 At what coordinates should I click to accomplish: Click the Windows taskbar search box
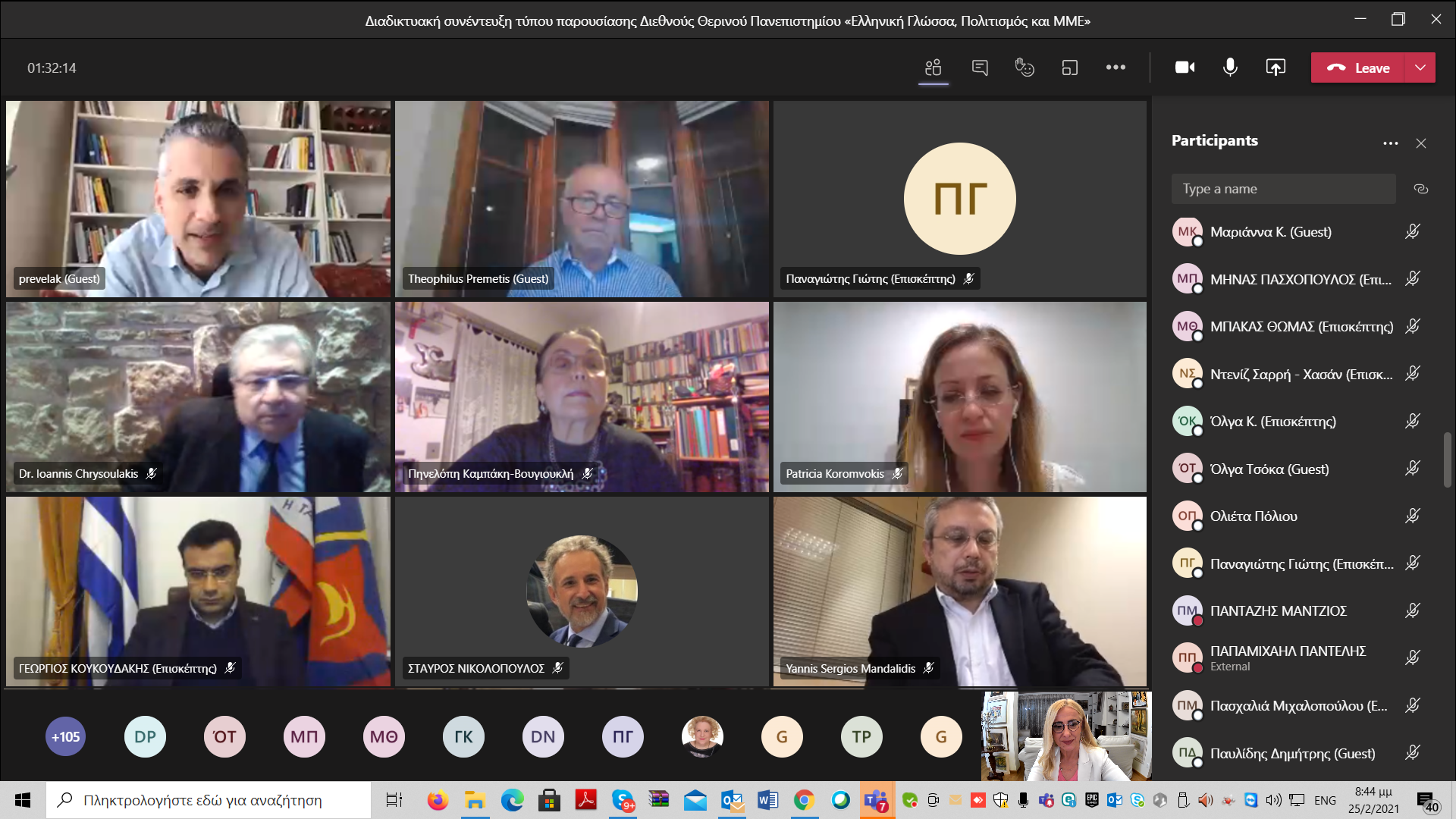(209, 800)
